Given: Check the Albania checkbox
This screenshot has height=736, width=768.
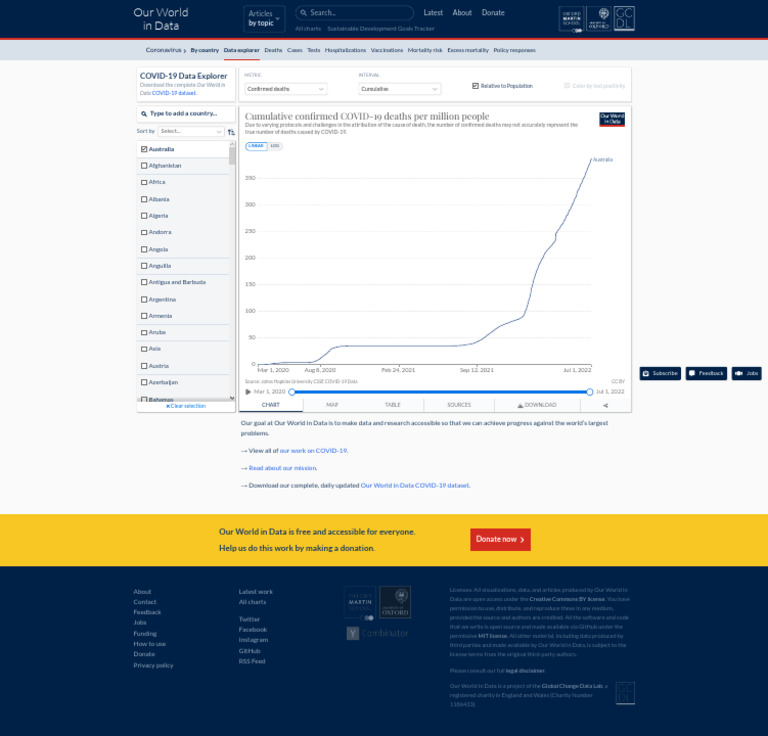Looking at the screenshot, I should point(144,199).
